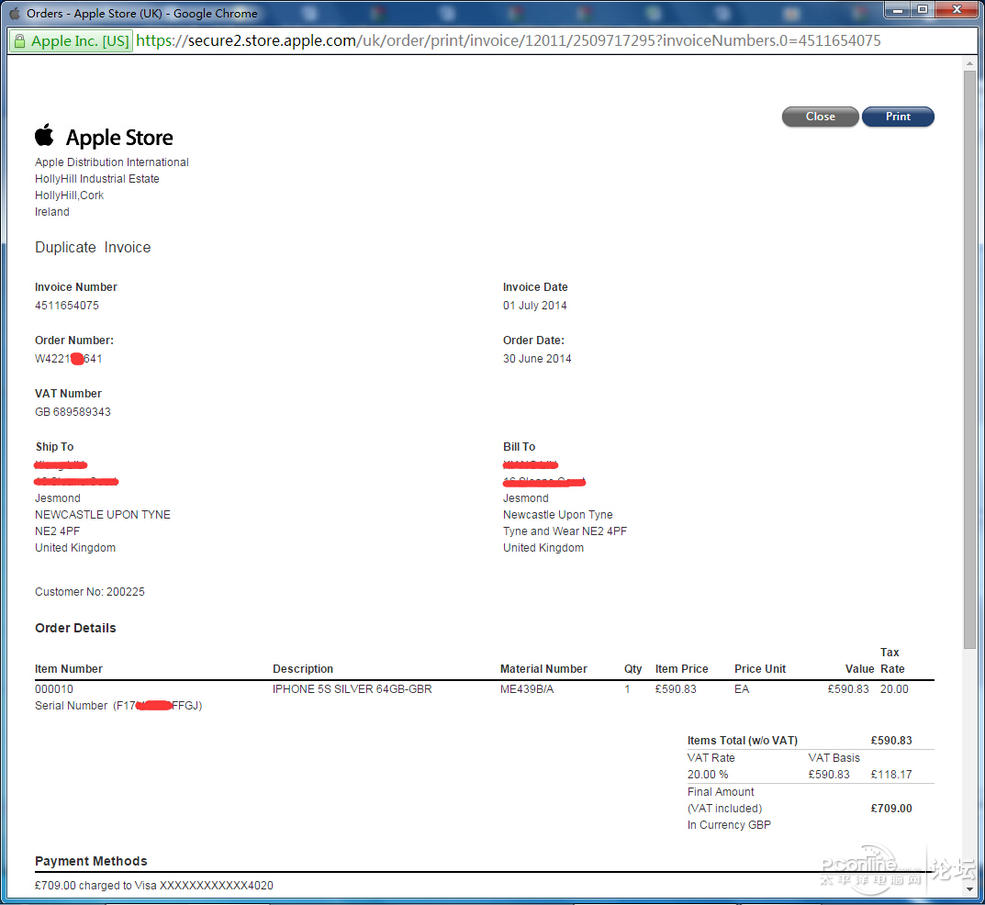Image resolution: width=985 pixels, height=905 pixels.
Task: Click the Items Total (w/o VAT) label
Action: click(743, 740)
